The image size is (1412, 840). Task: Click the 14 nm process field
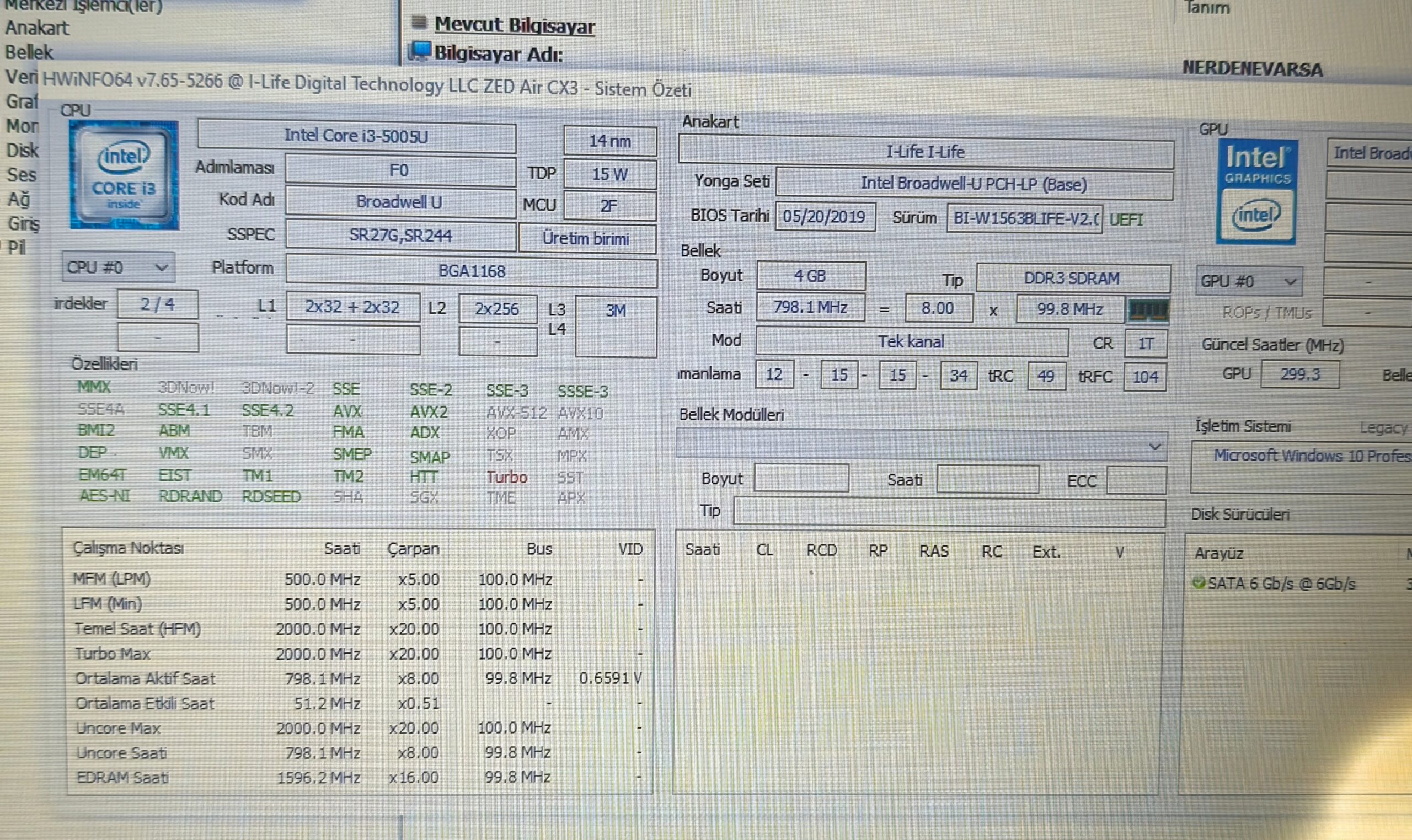click(610, 141)
